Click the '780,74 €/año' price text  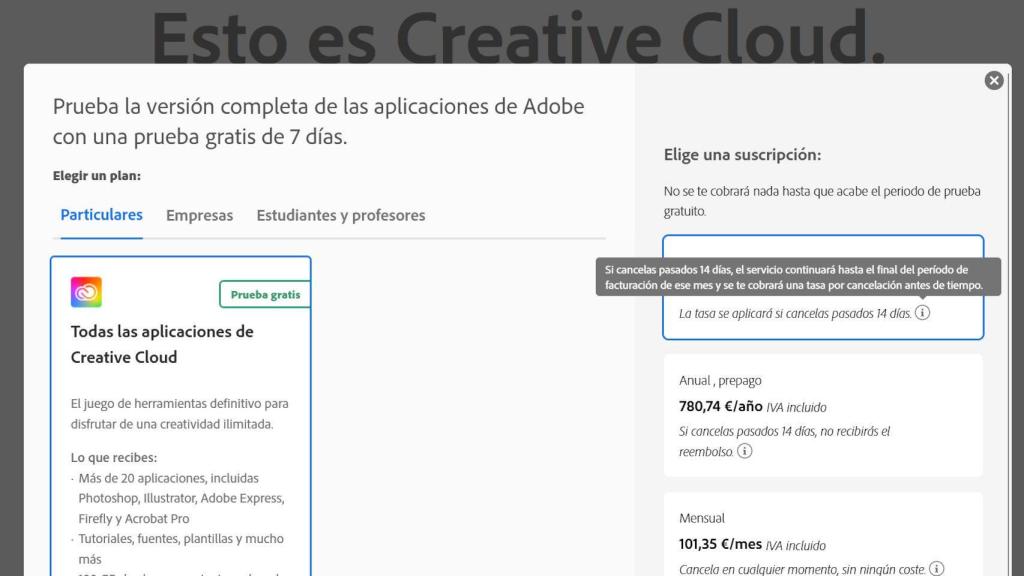coord(719,407)
